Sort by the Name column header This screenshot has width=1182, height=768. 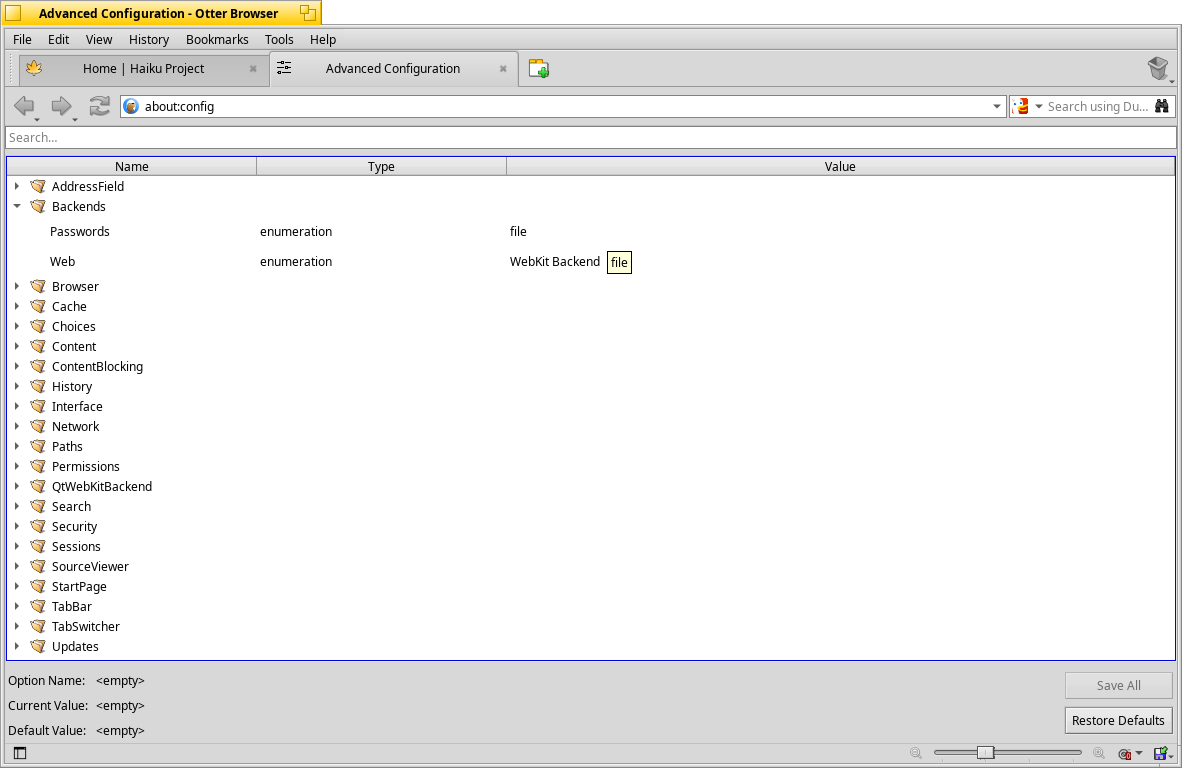(132, 167)
